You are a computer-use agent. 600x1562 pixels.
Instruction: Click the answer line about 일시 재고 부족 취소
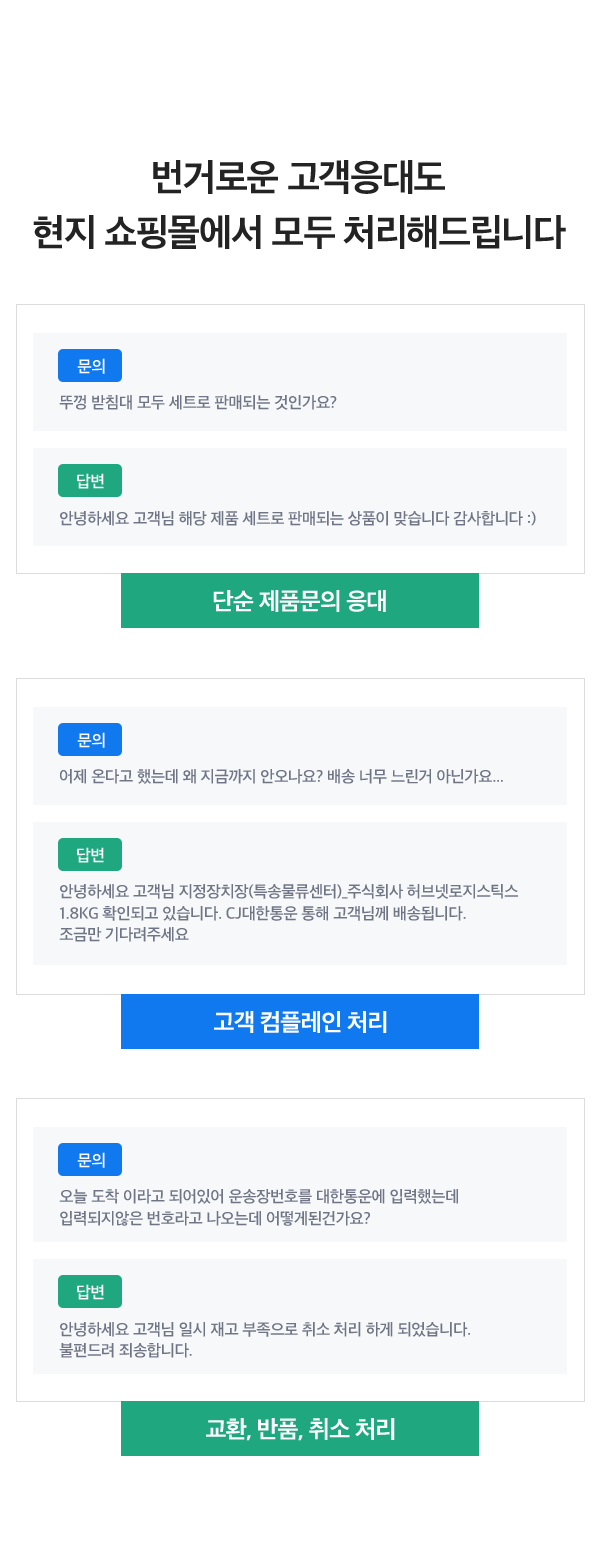click(264, 1329)
